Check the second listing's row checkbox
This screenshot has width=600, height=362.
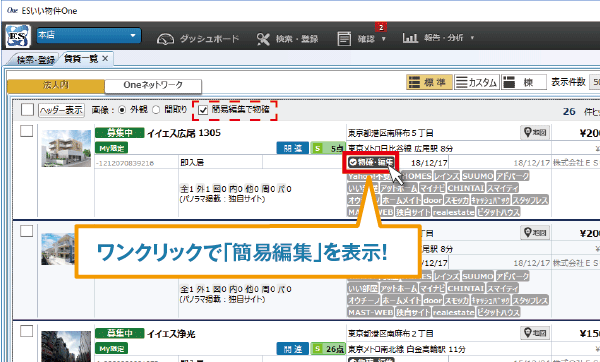click(26, 231)
